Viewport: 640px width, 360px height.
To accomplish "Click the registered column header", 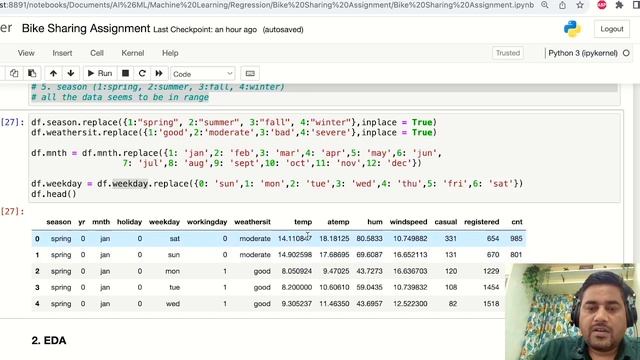I will pos(482,222).
